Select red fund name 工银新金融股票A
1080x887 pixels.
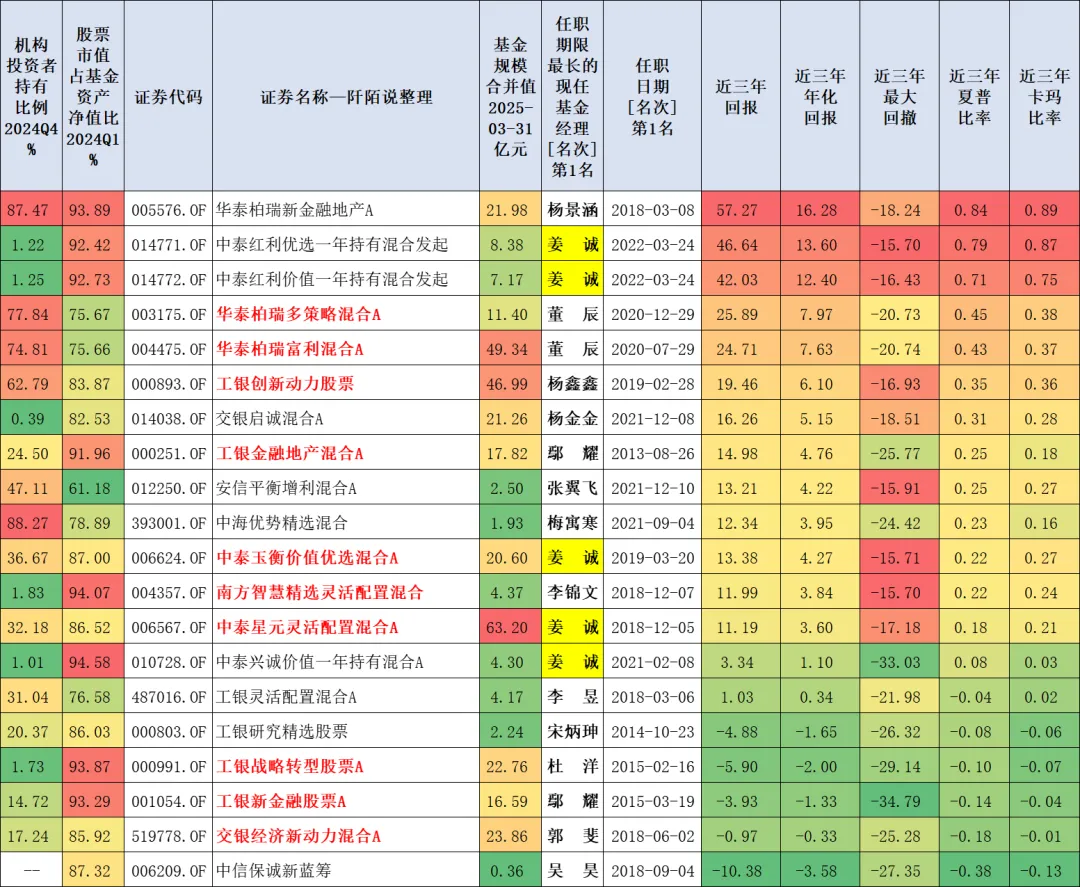(281, 801)
